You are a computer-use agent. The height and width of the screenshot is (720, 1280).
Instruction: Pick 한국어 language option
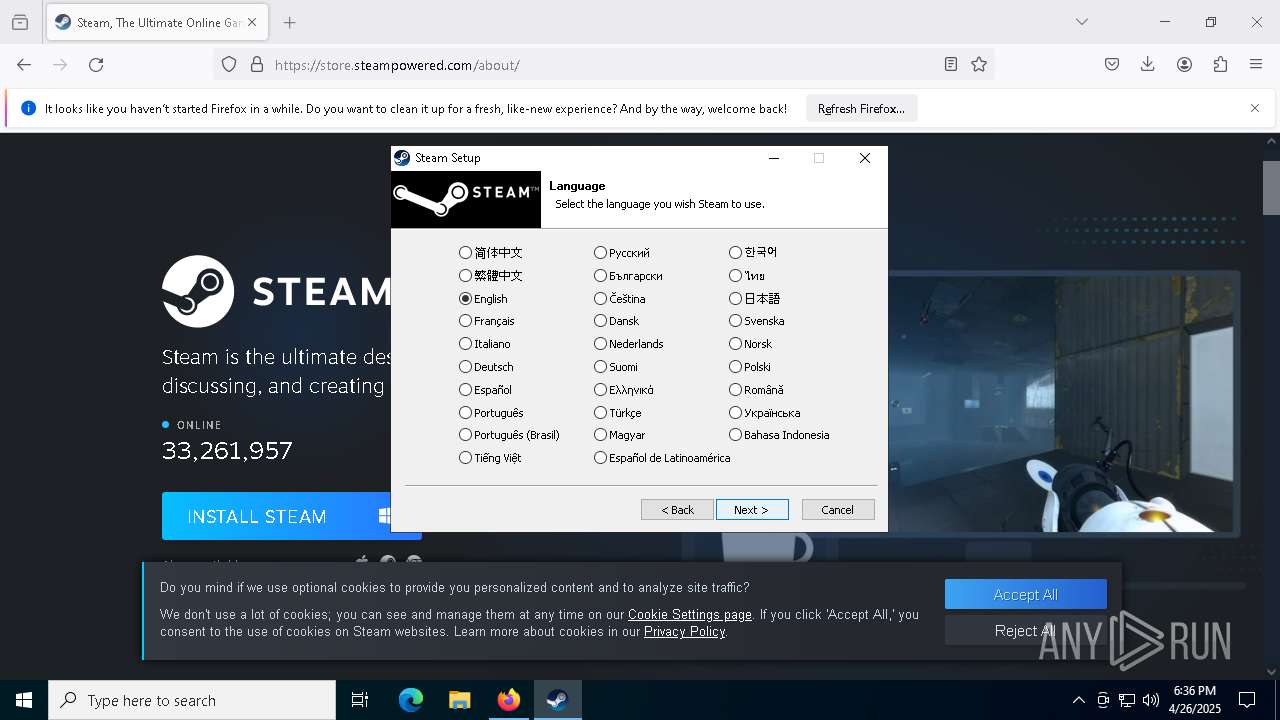753,253
